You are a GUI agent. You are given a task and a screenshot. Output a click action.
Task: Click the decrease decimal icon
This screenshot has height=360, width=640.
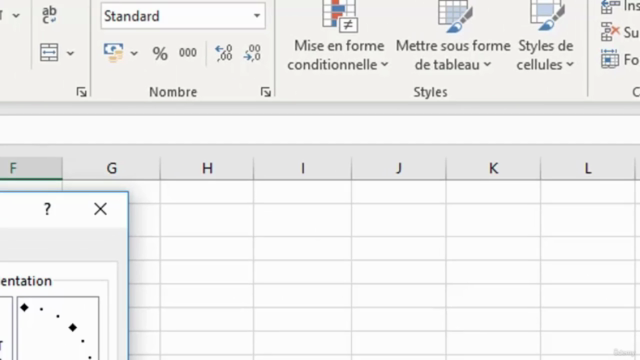[252, 53]
